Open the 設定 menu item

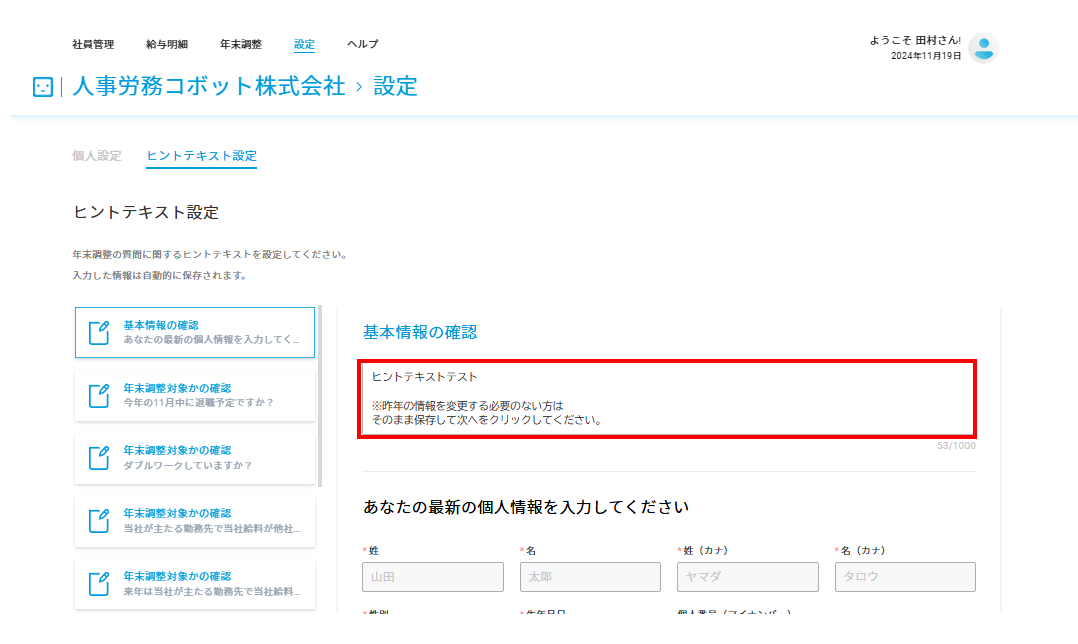point(305,44)
